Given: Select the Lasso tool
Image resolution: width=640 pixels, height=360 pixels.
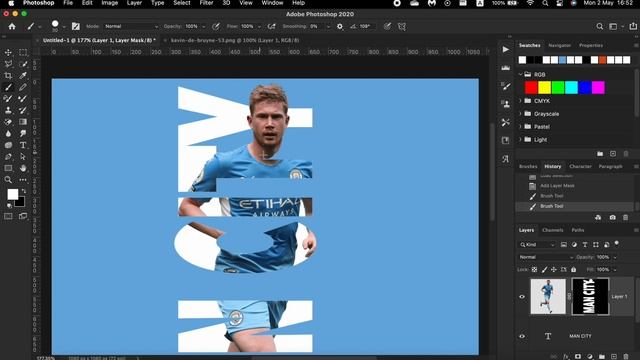Looking at the screenshot, I should [8, 64].
